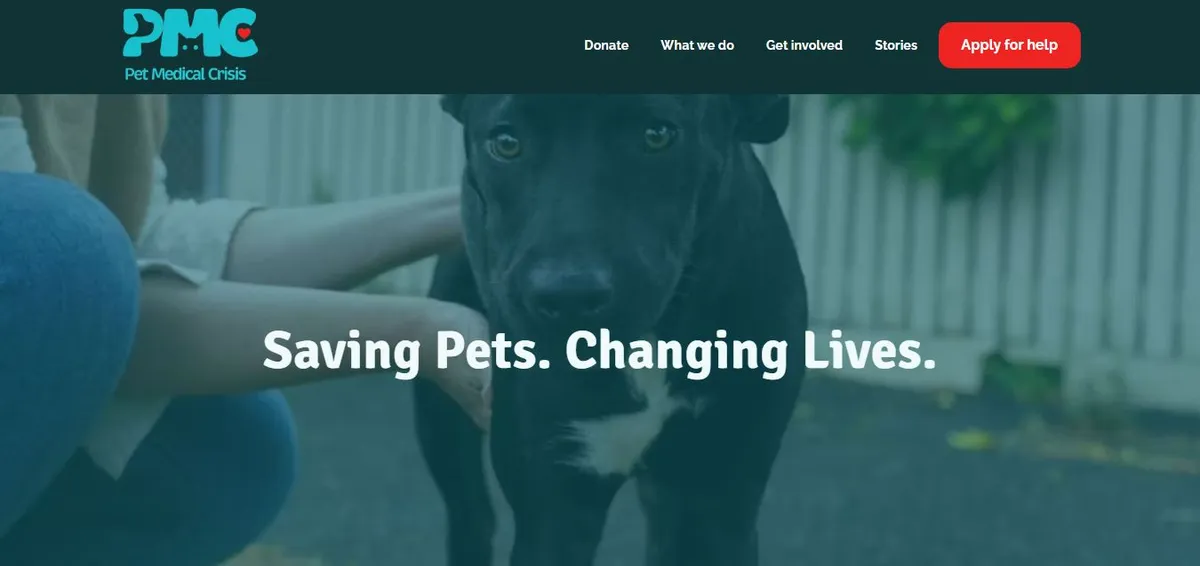Open the Donate page

pyautogui.click(x=606, y=45)
